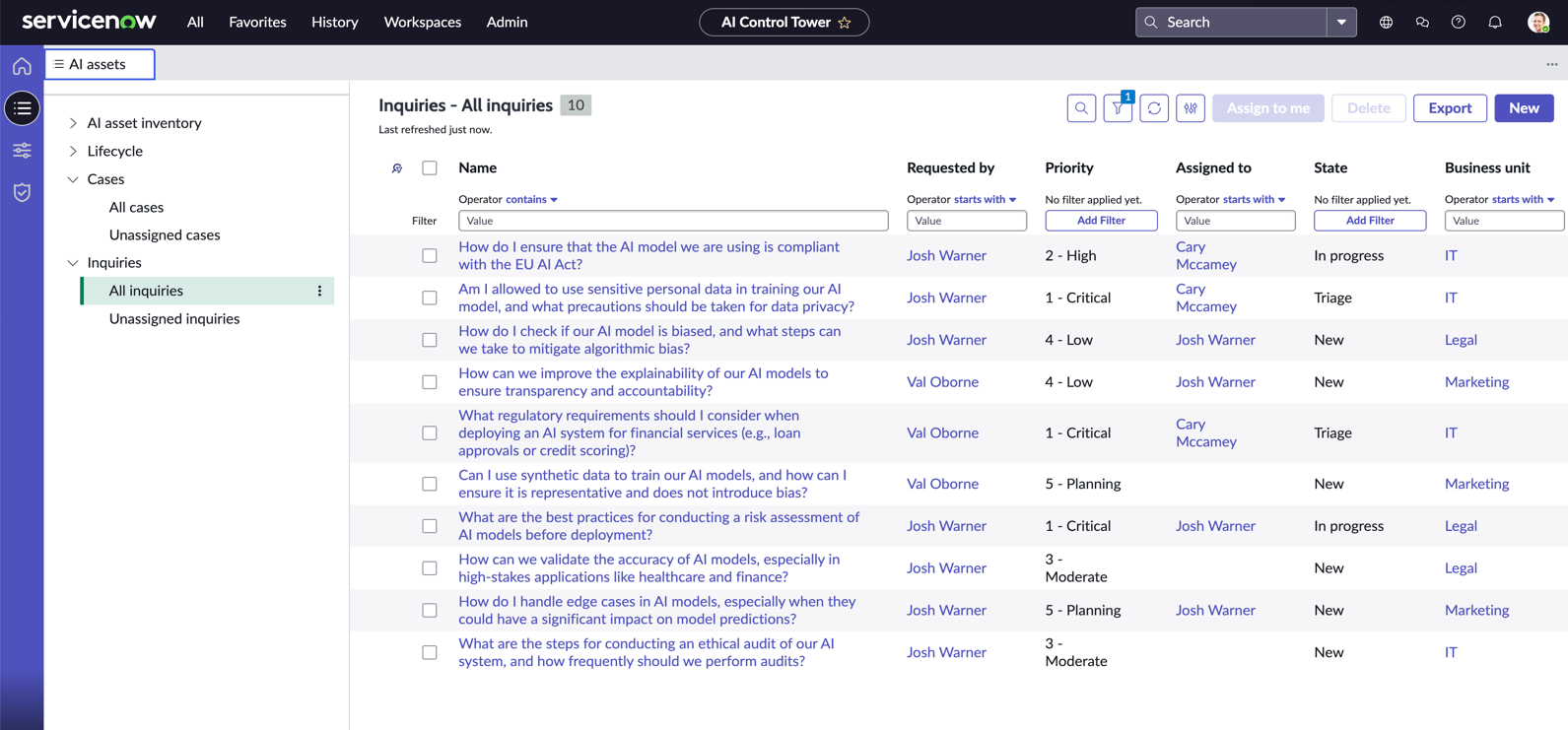Open the list filter funnel icon
1568x730 pixels.
click(1118, 108)
